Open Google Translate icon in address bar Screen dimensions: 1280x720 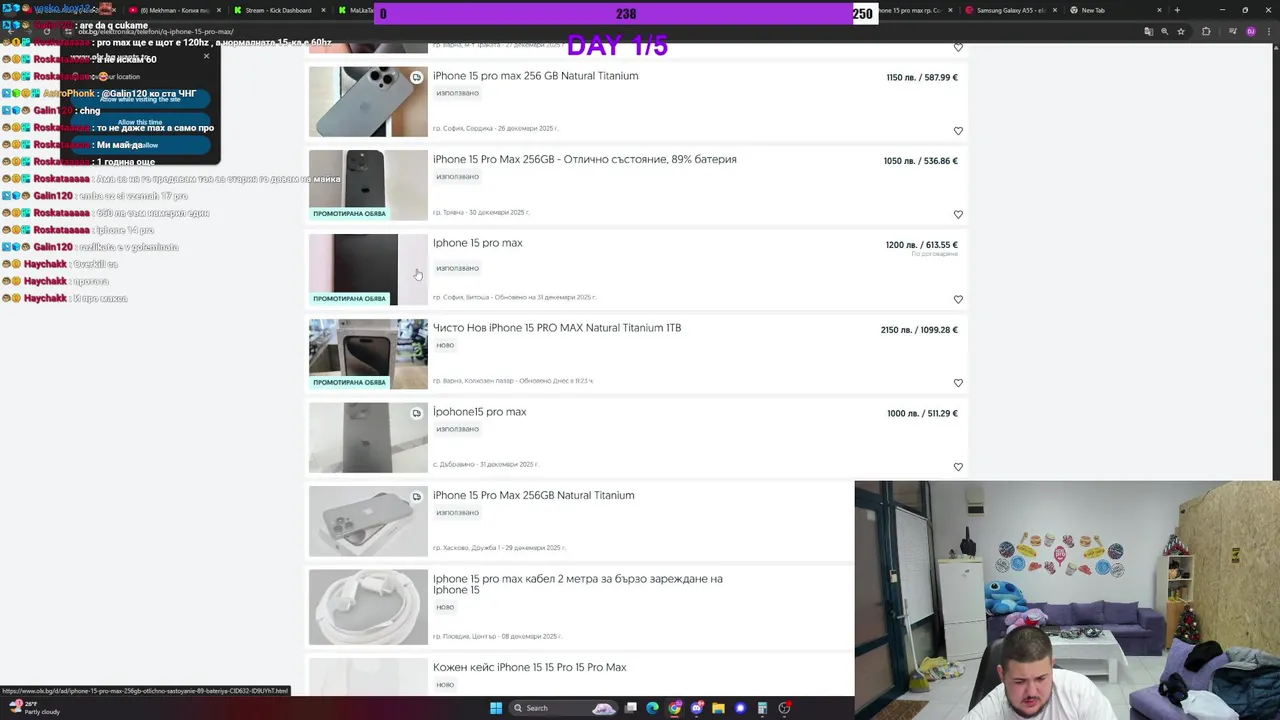tap(1148, 31)
